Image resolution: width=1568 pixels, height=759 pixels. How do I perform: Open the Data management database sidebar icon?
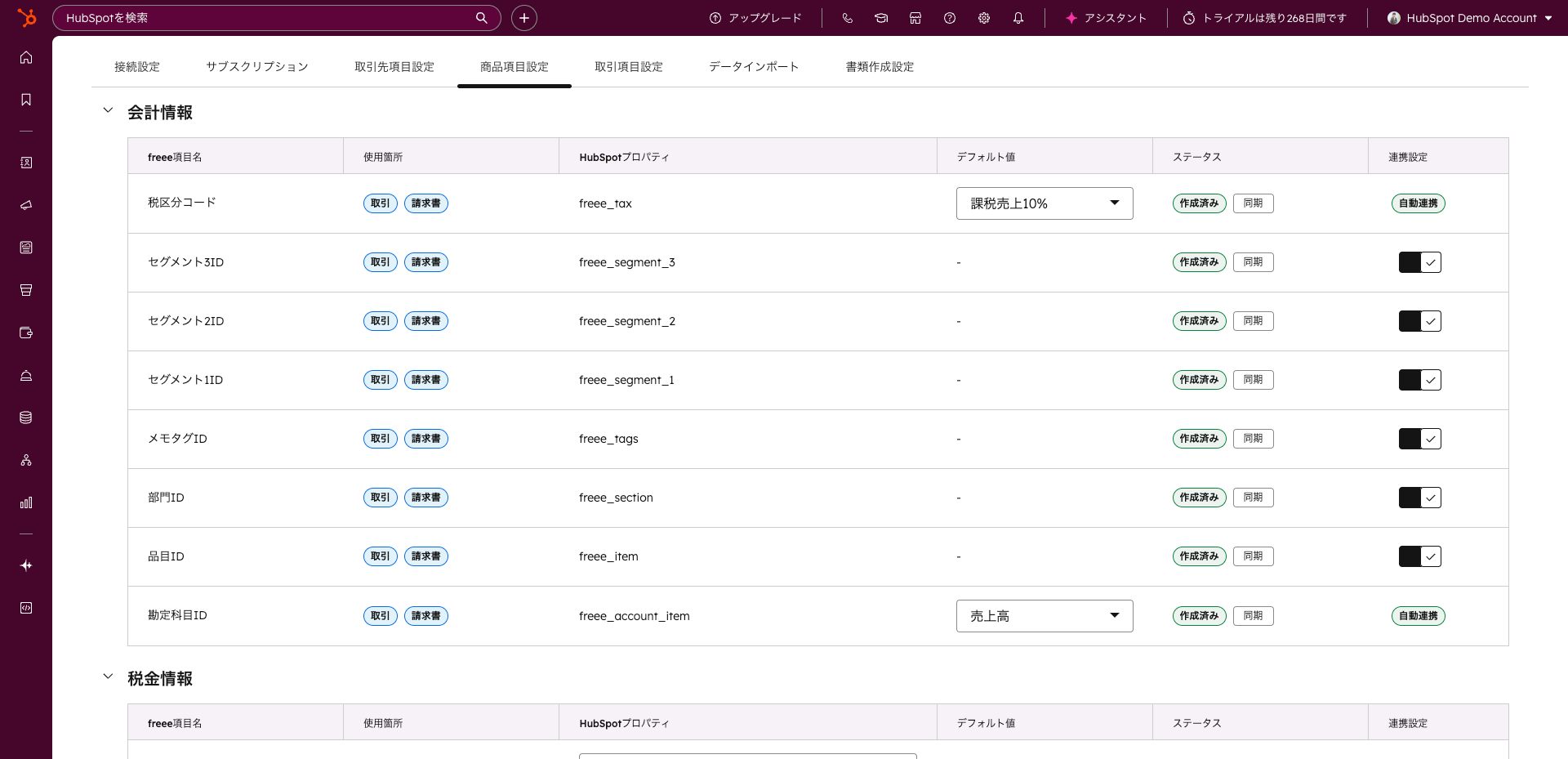point(26,417)
